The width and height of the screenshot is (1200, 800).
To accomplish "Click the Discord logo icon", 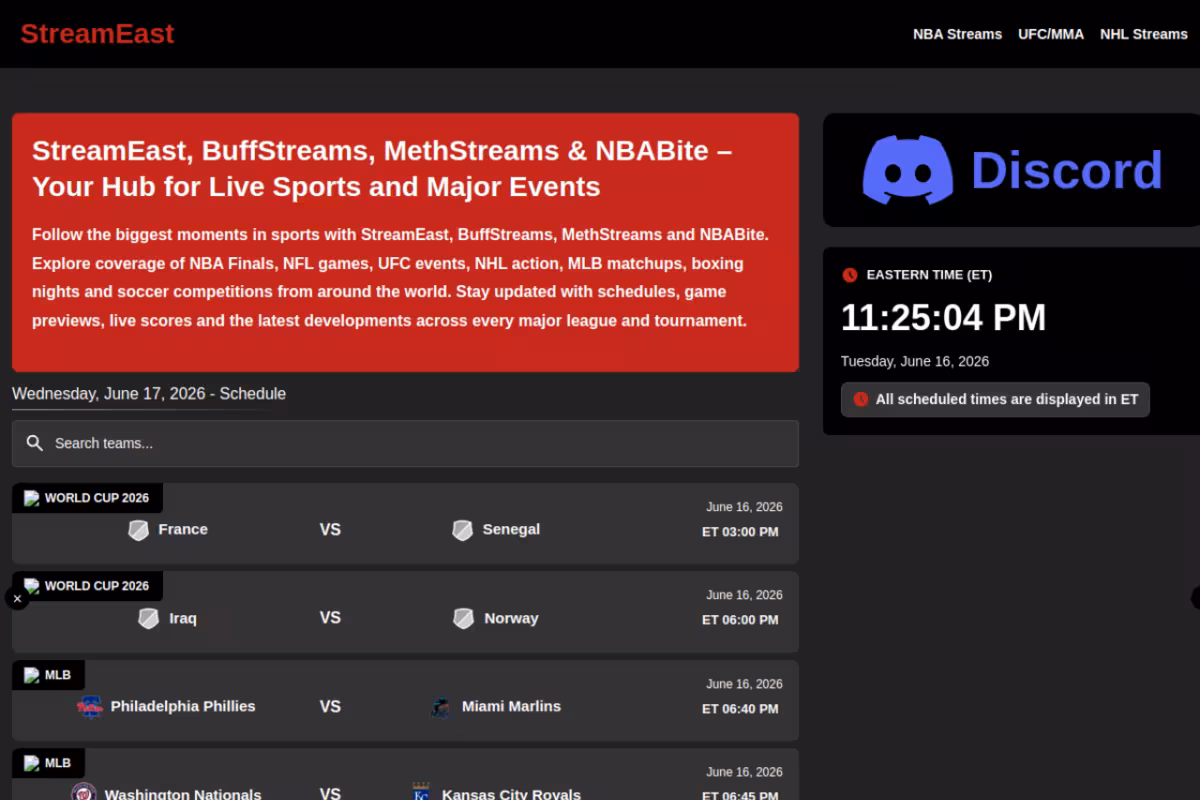I will (x=908, y=170).
